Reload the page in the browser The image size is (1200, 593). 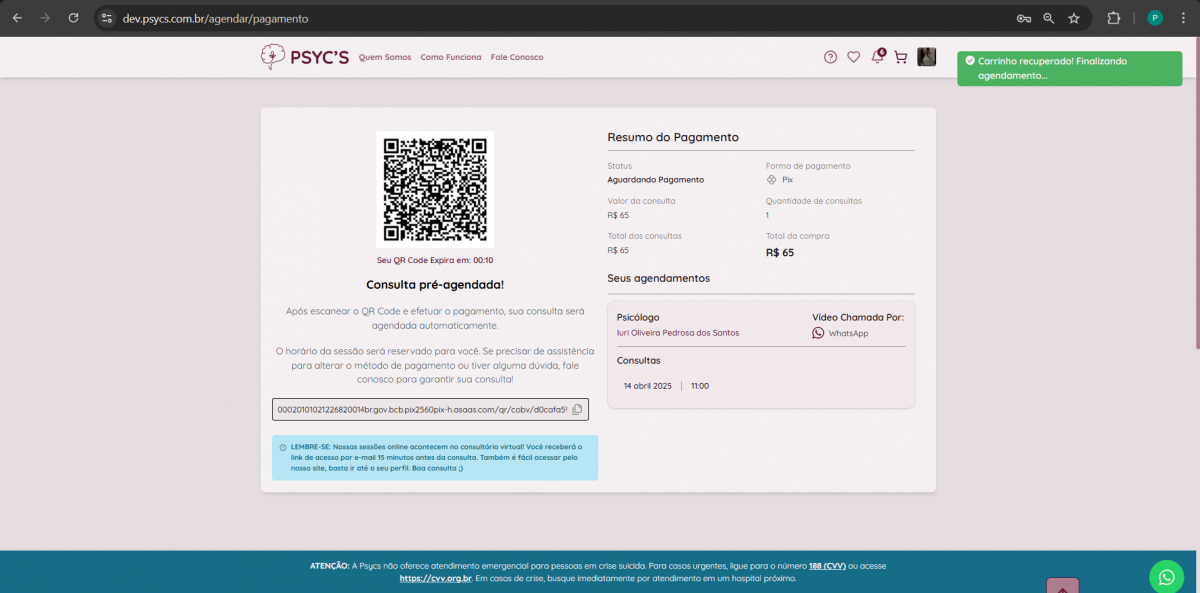(x=73, y=18)
